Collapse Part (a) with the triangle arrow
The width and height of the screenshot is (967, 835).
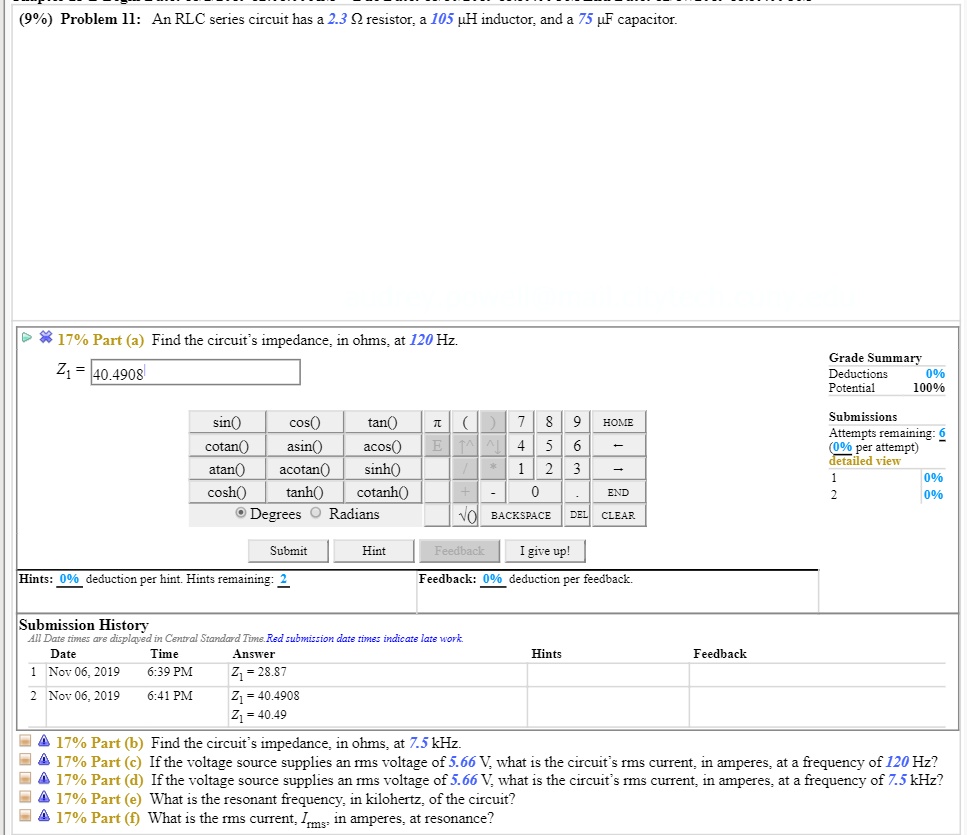pyautogui.click(x=27, y=340)
